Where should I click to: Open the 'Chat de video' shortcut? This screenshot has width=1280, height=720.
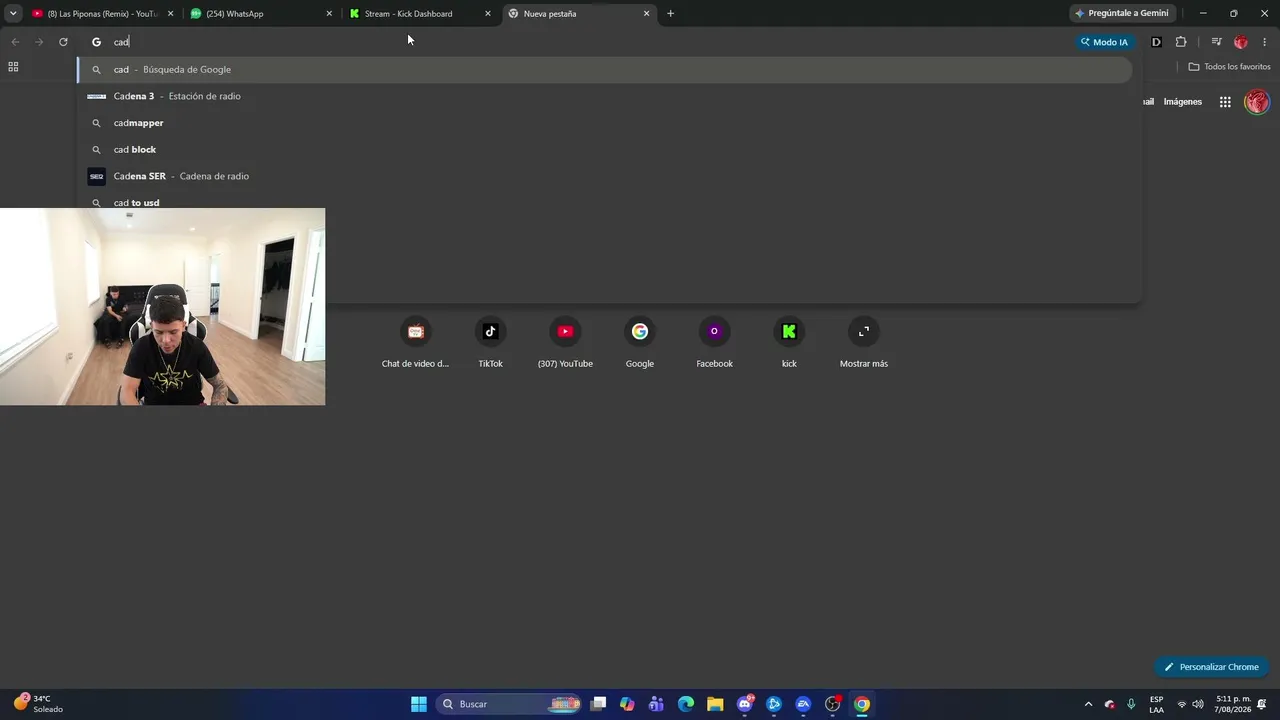click(416, 343)
